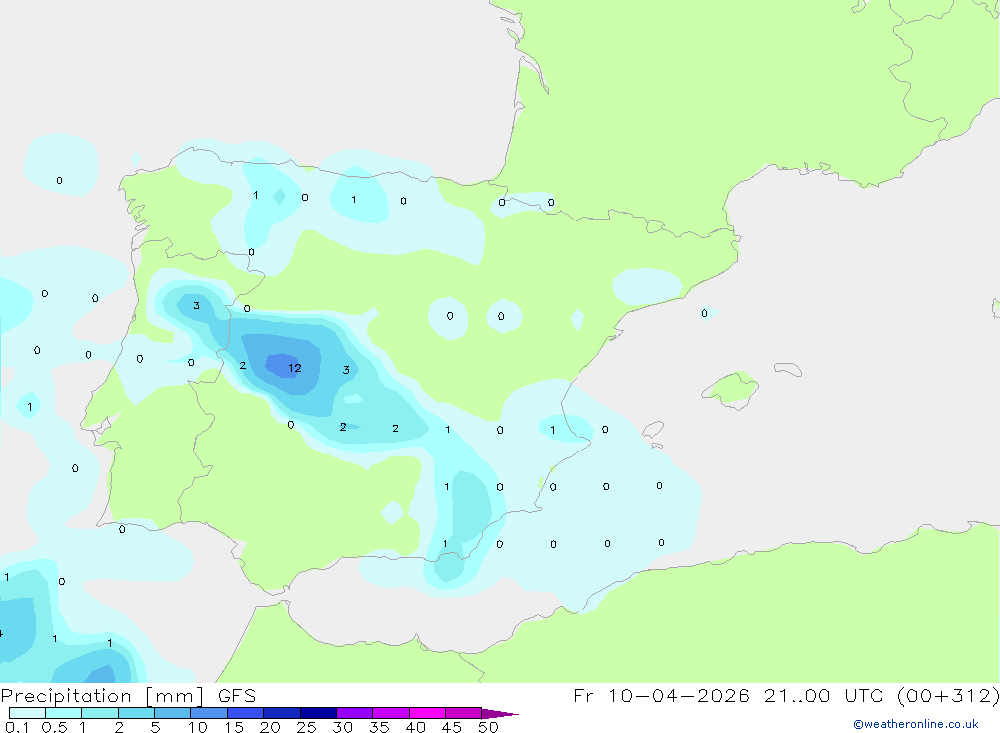
Task: Select the date '10-04-2026' in the caption
Action: coord(679,695)
